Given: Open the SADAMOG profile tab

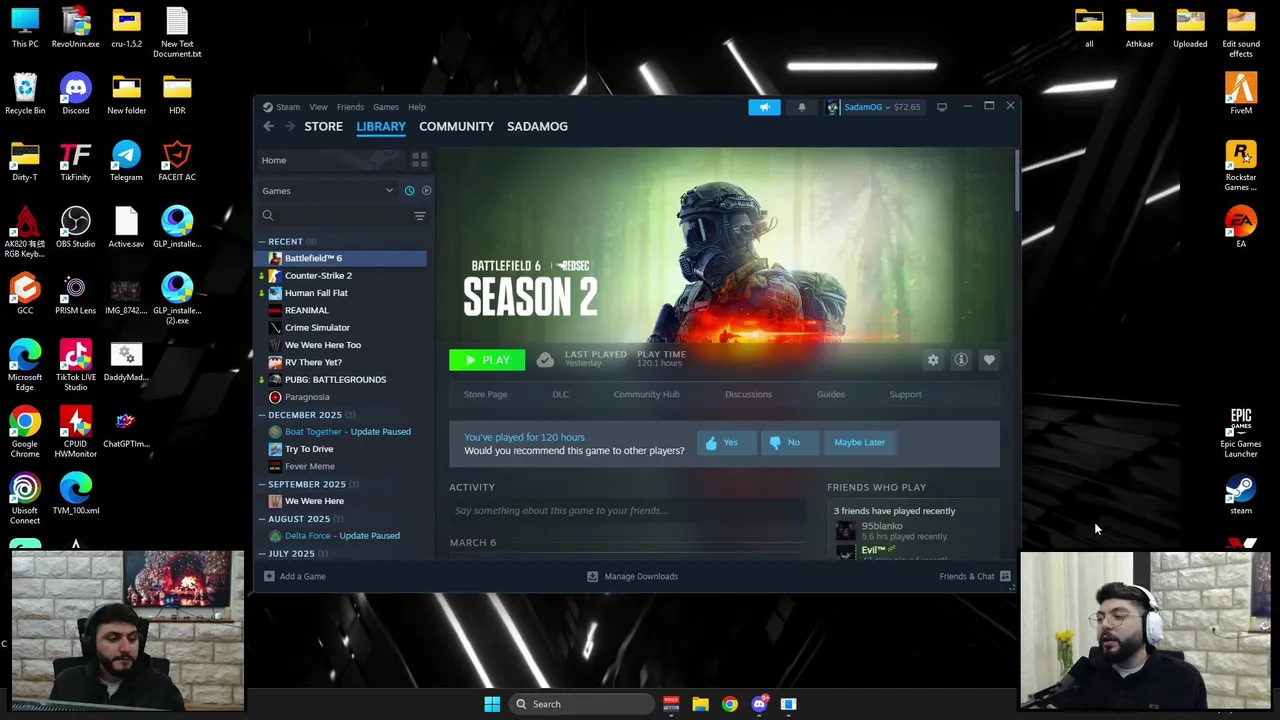Looking at the screenshot, I should coord(537,126).
